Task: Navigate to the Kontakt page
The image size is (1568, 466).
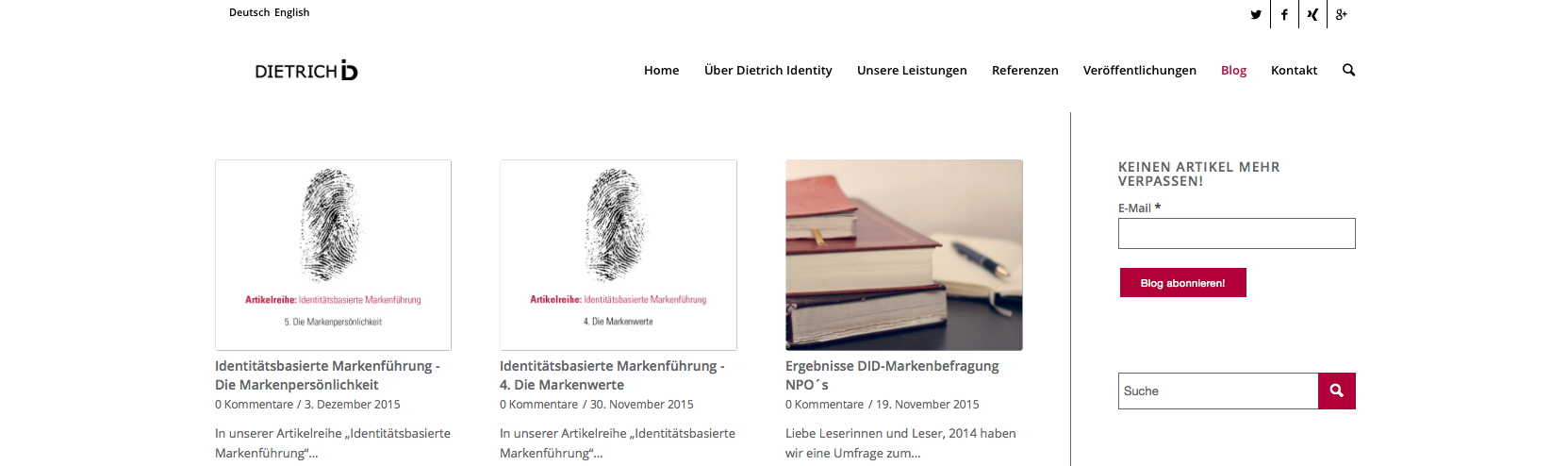Action: coord(1294,70)
